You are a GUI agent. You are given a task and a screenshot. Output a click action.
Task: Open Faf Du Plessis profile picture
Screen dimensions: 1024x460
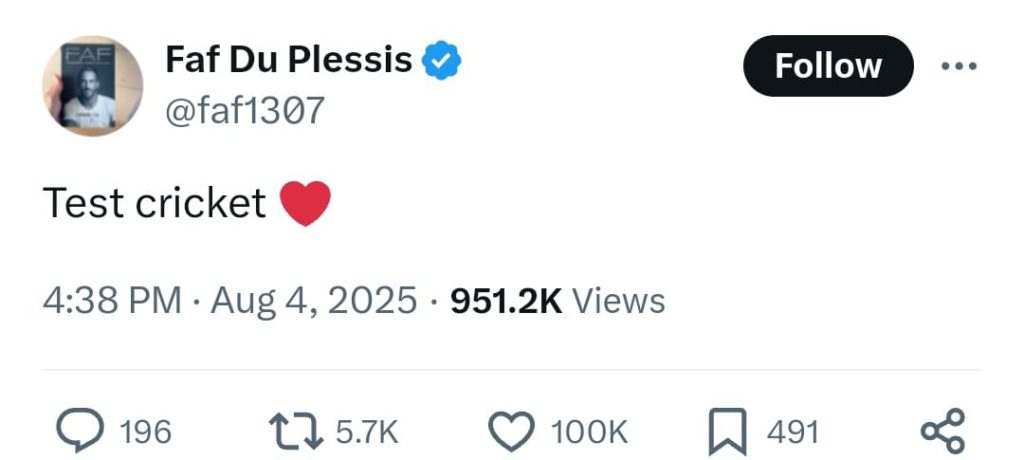[92, 86]
